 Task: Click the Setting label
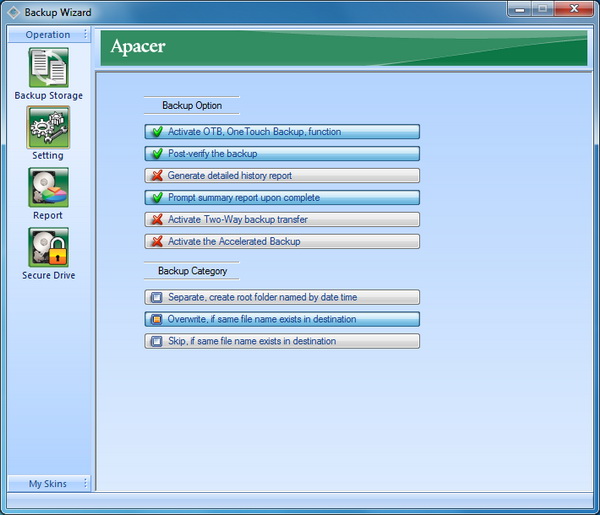pyautogui.click(x=48, y=155)
